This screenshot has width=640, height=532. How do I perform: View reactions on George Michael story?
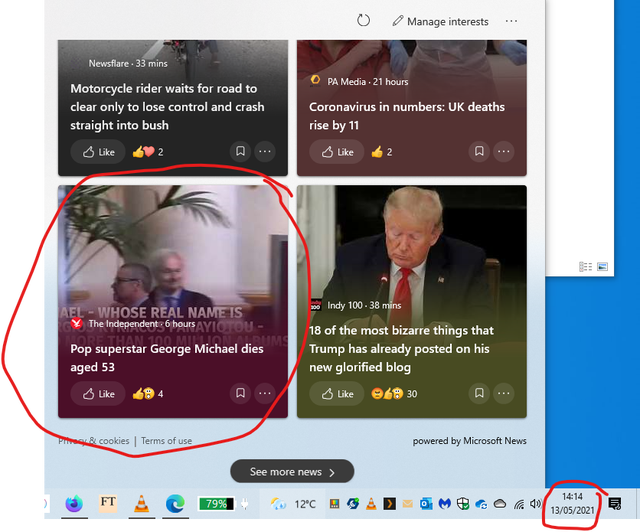click(148, 394)
